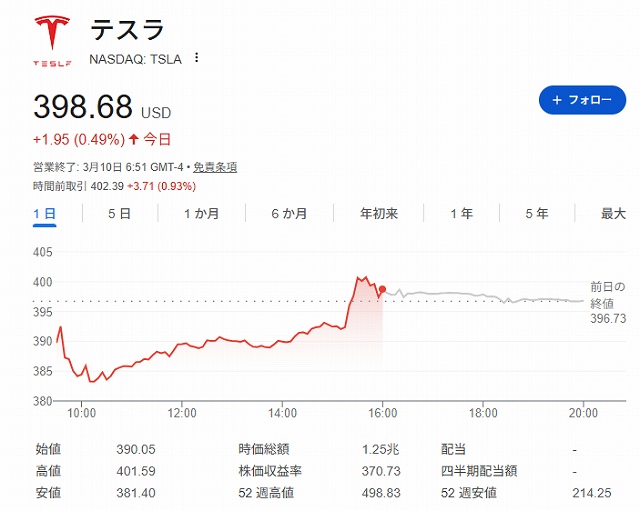Click the red up arrow next to 今日
Image resolution: width=640 pixels, height=511 pixels.
pyautogui.click(x=133, y=139)
